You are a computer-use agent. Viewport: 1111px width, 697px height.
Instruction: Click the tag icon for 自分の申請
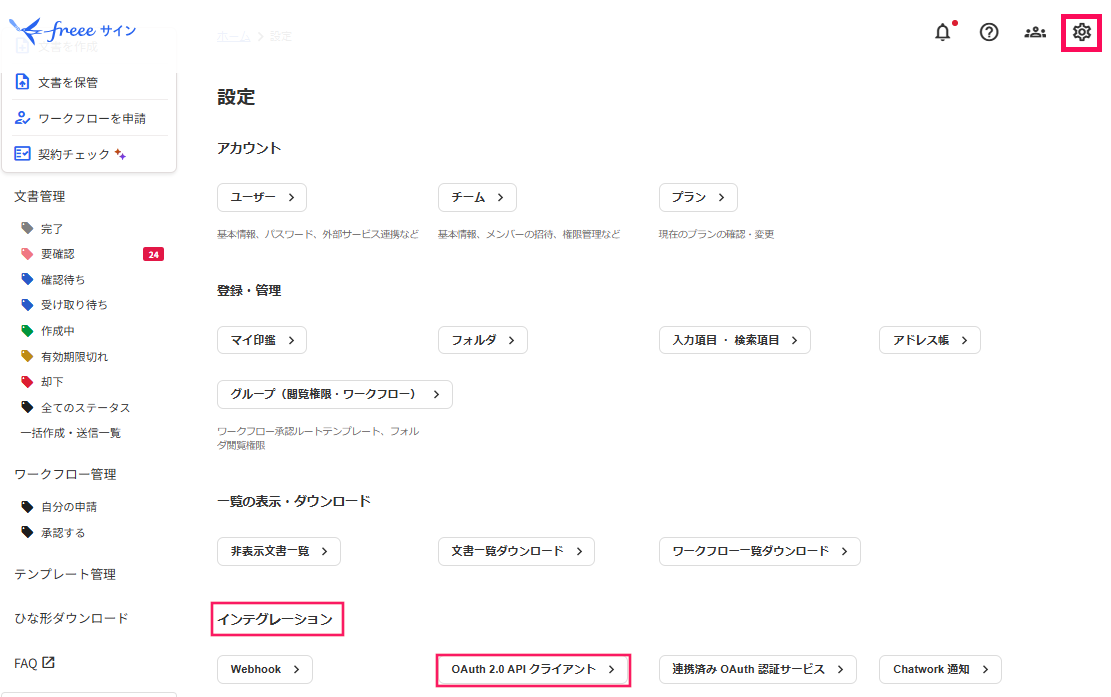tap(27, 506)
